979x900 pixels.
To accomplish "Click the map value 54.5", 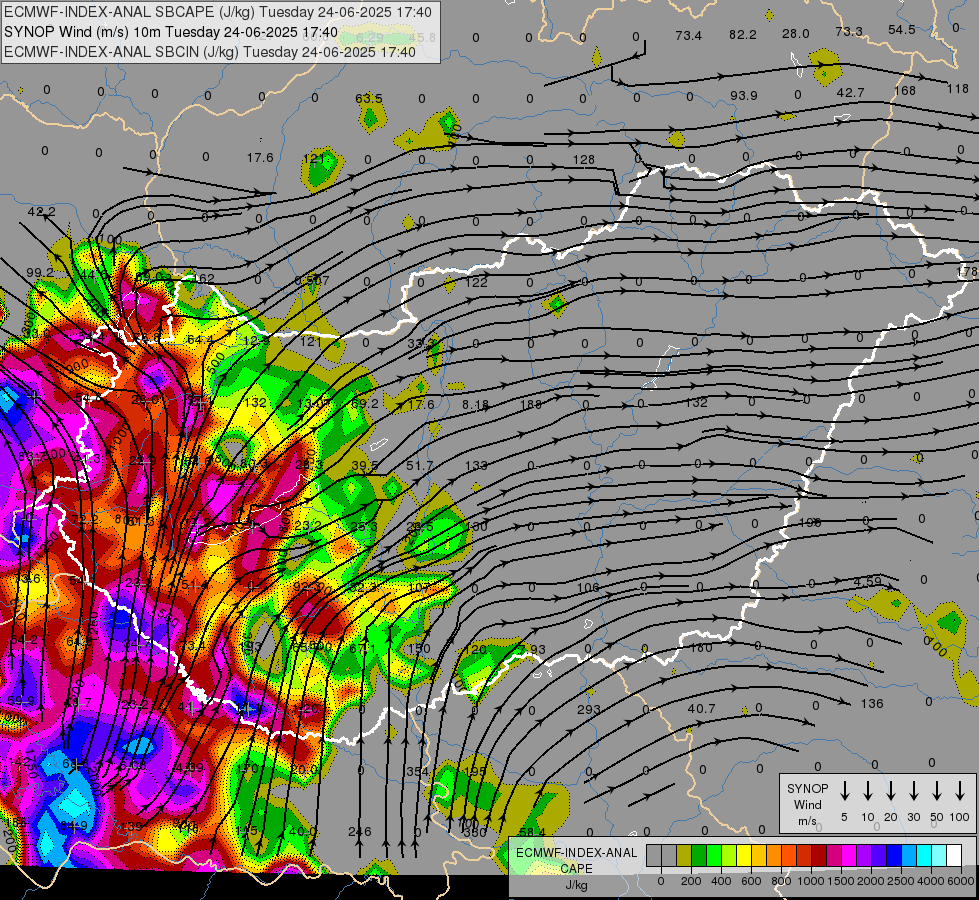I will (x=902, y=30).
